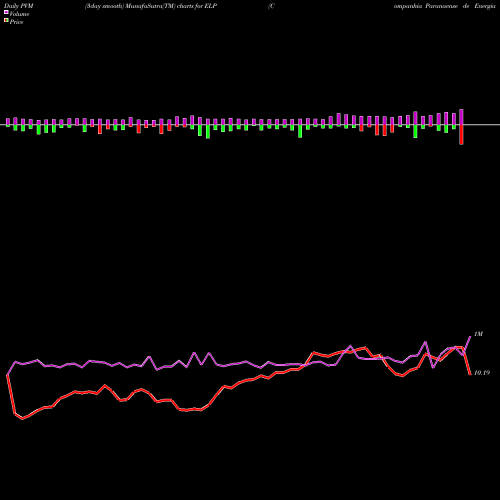The height and width of the screenshot is (500, 500).
Task: Click the tall red bar at the chart's right end
Action: (x=461, y=134)
